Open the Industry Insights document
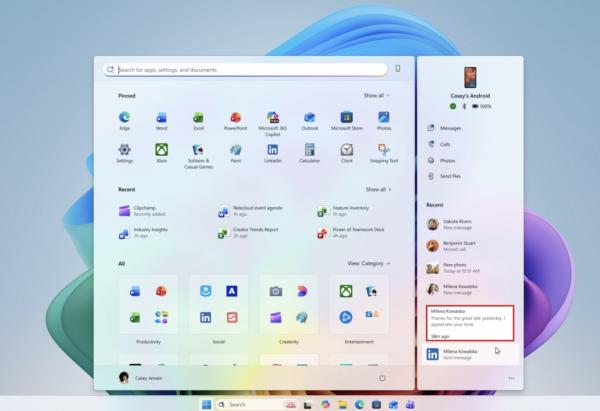The width and height of the screenshot is (600, 411). click(x=143, y=232)
